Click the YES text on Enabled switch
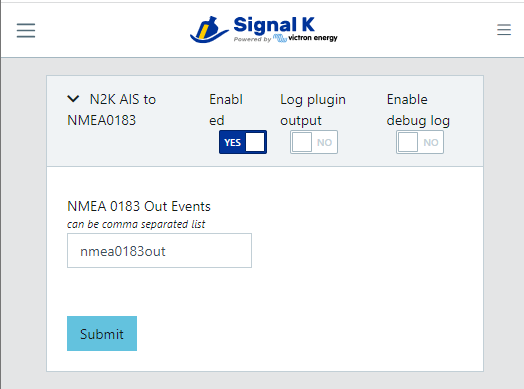This screenshot has height=389, width=524. 233,143
